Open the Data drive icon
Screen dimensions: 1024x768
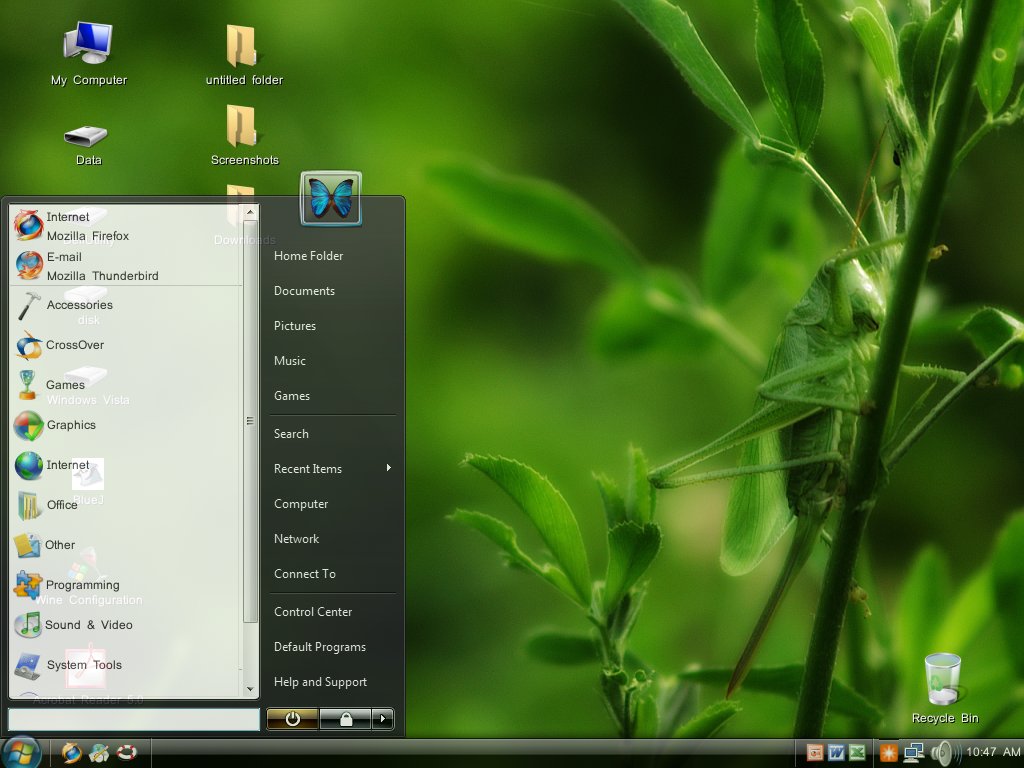click(x=88, y=145)
